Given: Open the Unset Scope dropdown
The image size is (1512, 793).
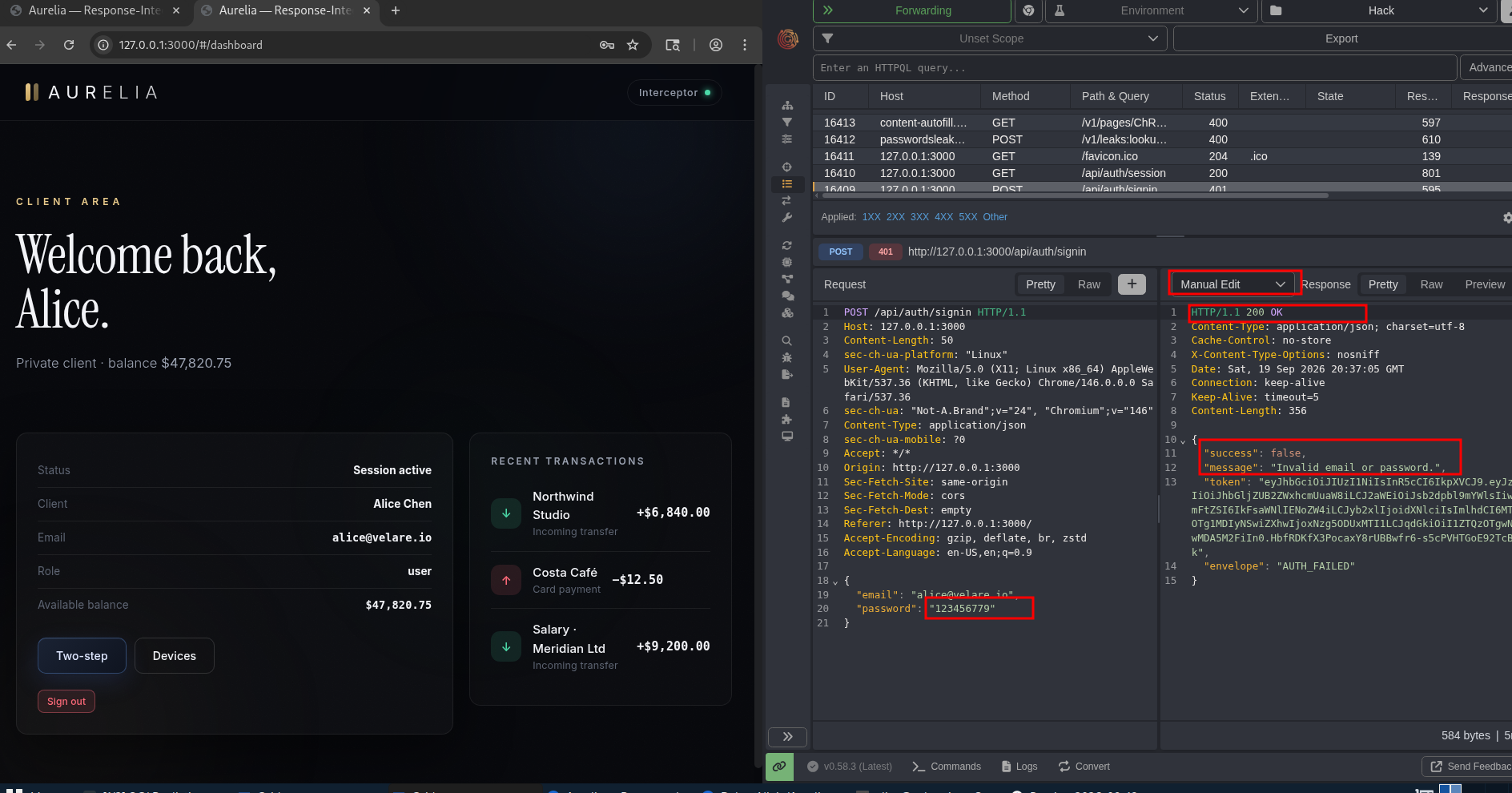Looking at the screenshot, I should 990,38.
